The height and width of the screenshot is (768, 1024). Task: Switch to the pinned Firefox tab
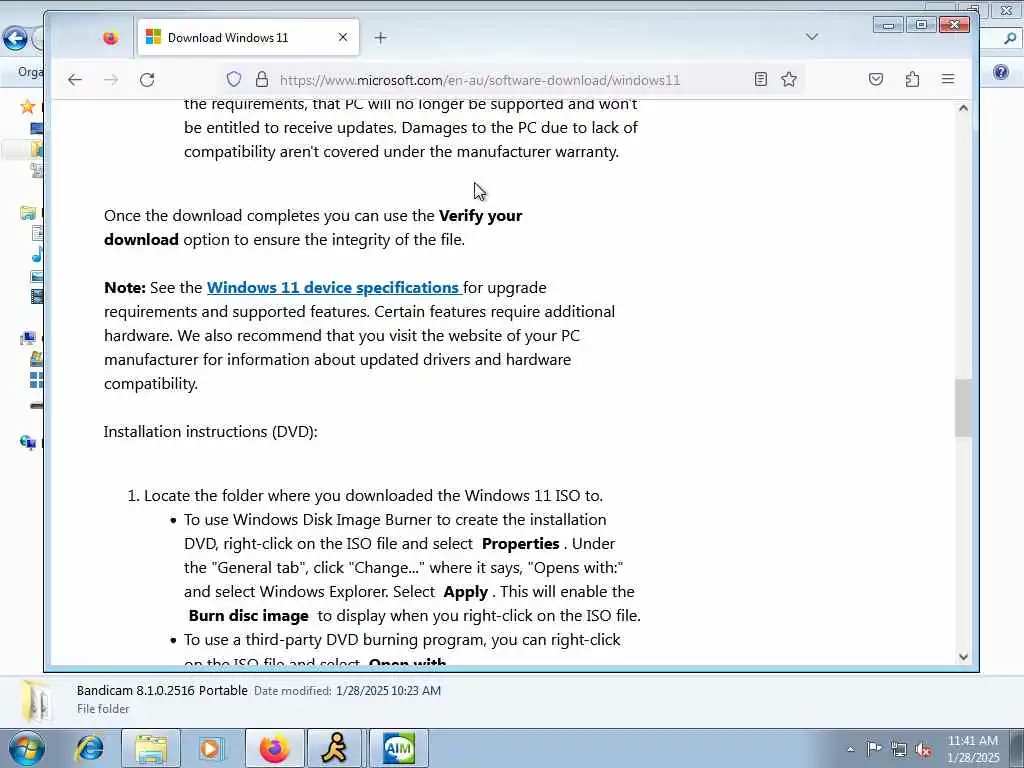110,38
